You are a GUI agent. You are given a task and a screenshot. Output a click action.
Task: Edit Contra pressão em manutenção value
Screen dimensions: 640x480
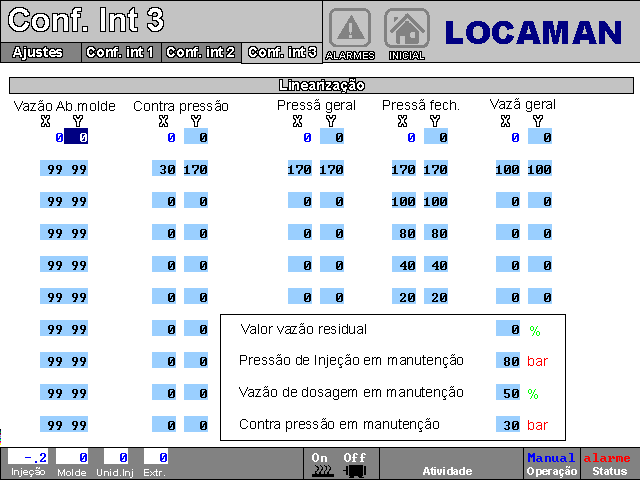[x=509, y=425]
